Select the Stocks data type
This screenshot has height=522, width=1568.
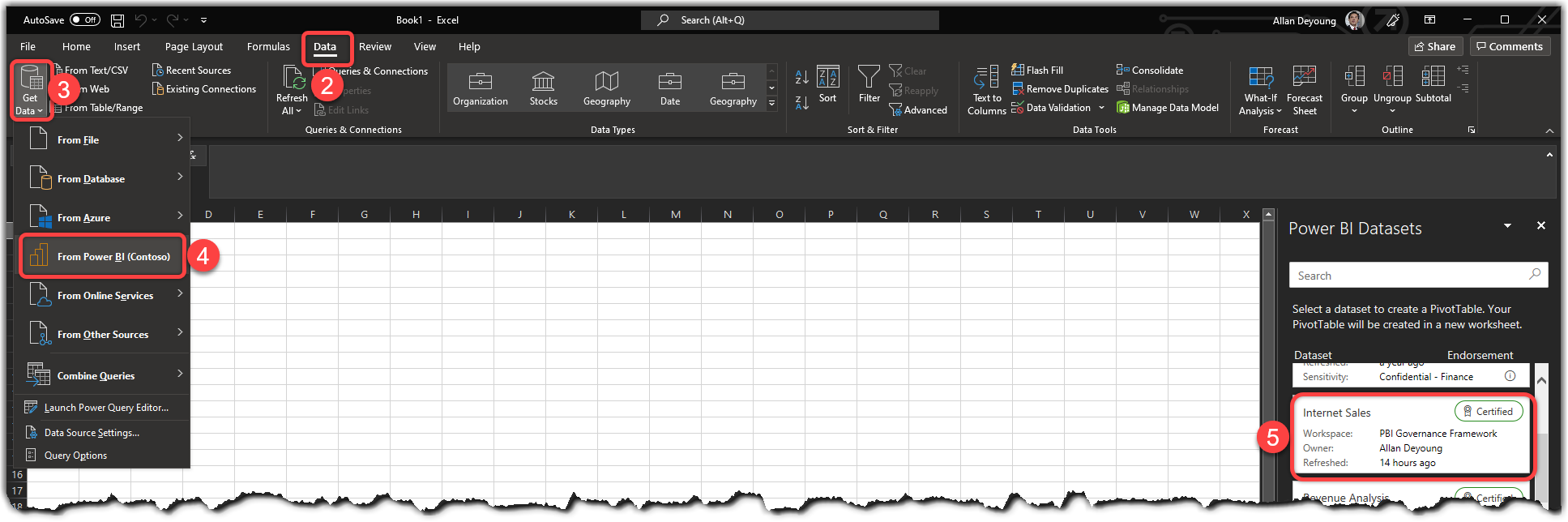tap(543, 88)
